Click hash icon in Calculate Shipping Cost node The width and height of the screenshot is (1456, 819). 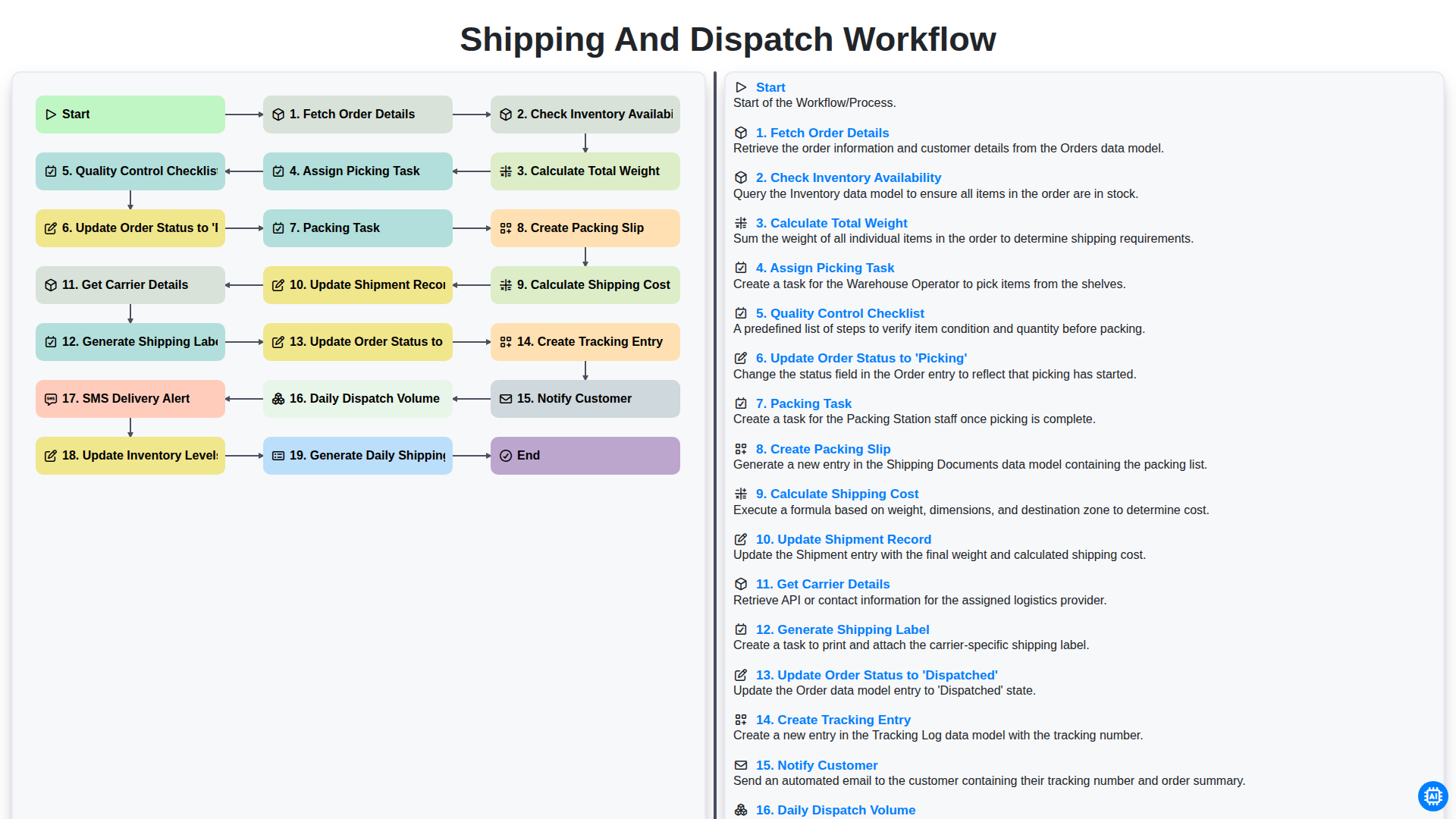click(x=506, y=285)
